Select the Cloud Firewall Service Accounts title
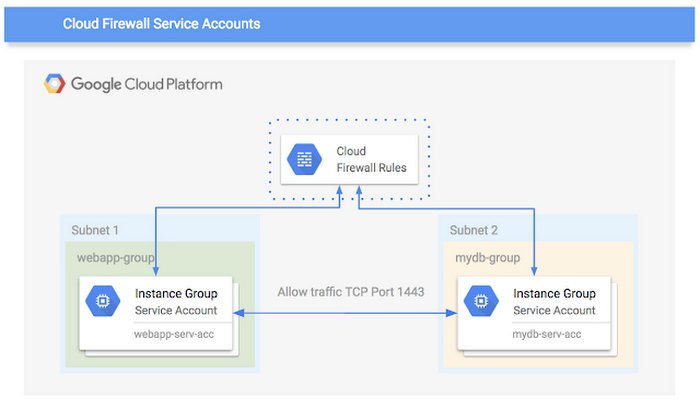 pos(161,24)
